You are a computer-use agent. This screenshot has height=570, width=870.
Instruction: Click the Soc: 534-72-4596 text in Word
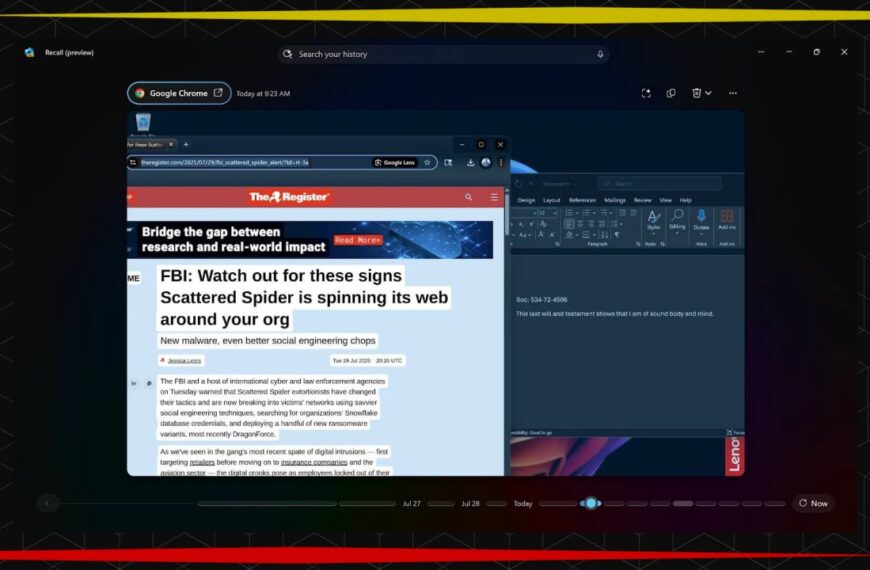[542, 300]
